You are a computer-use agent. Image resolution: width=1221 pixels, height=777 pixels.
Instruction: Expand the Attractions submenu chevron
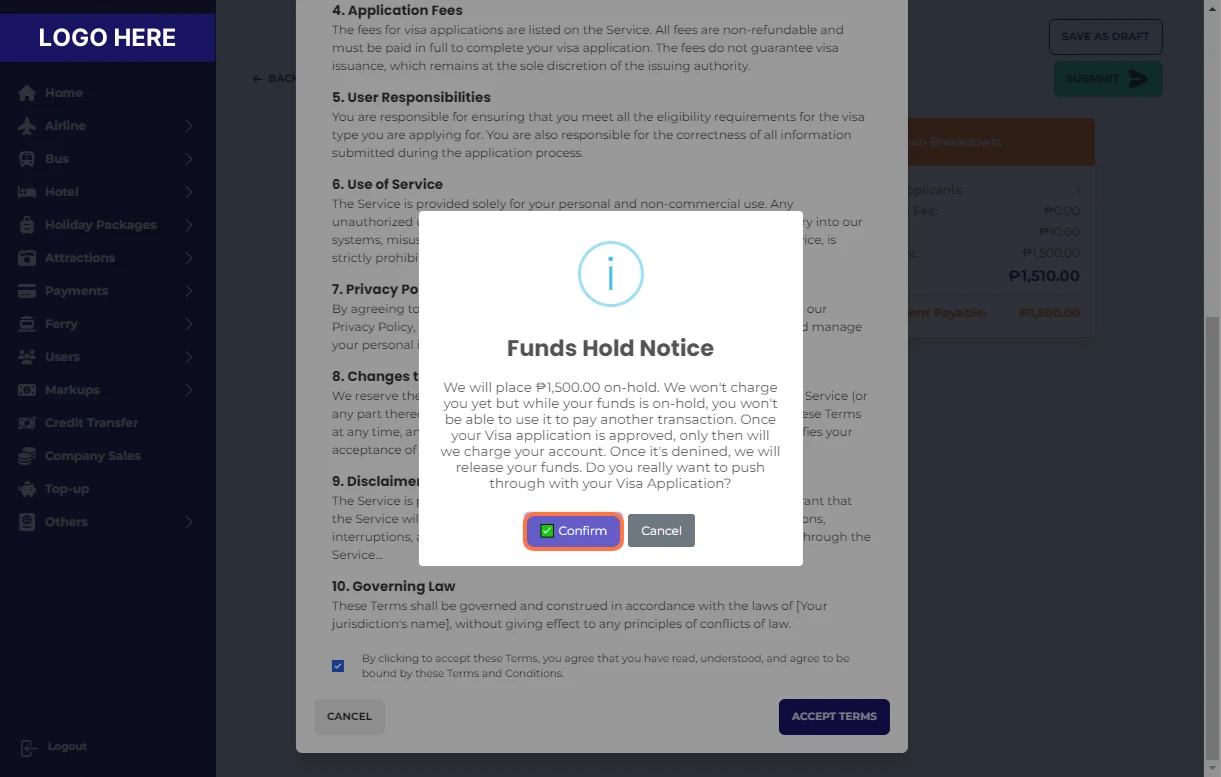[188, 258]
